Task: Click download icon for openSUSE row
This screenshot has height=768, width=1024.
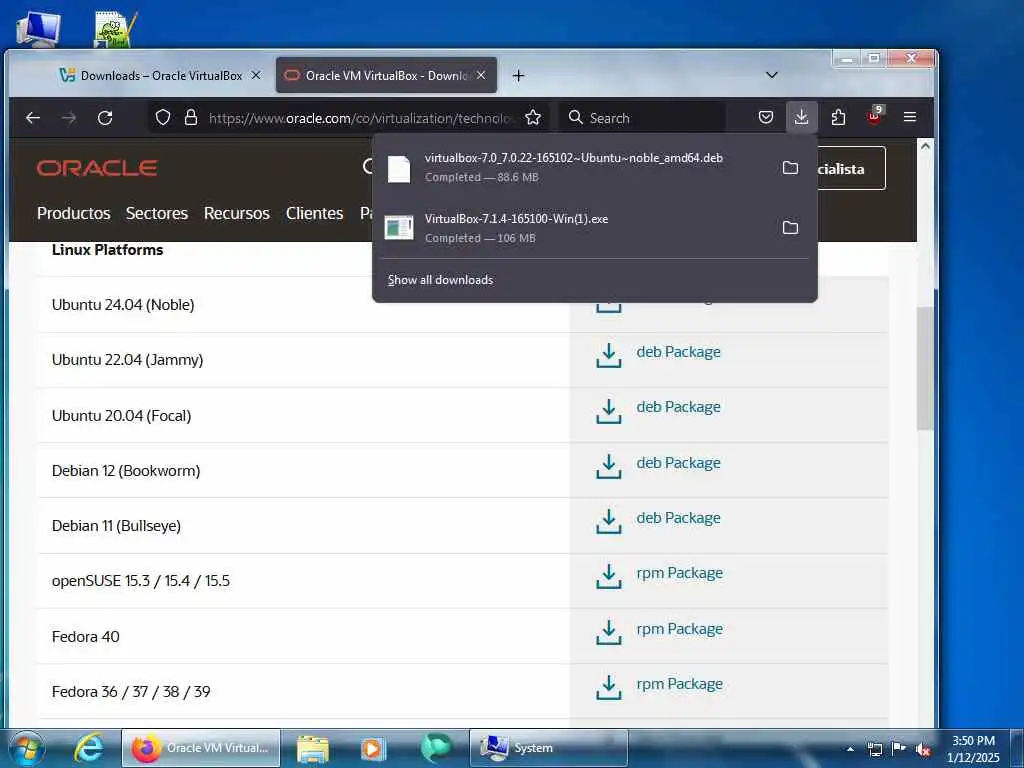Action: 609,576
